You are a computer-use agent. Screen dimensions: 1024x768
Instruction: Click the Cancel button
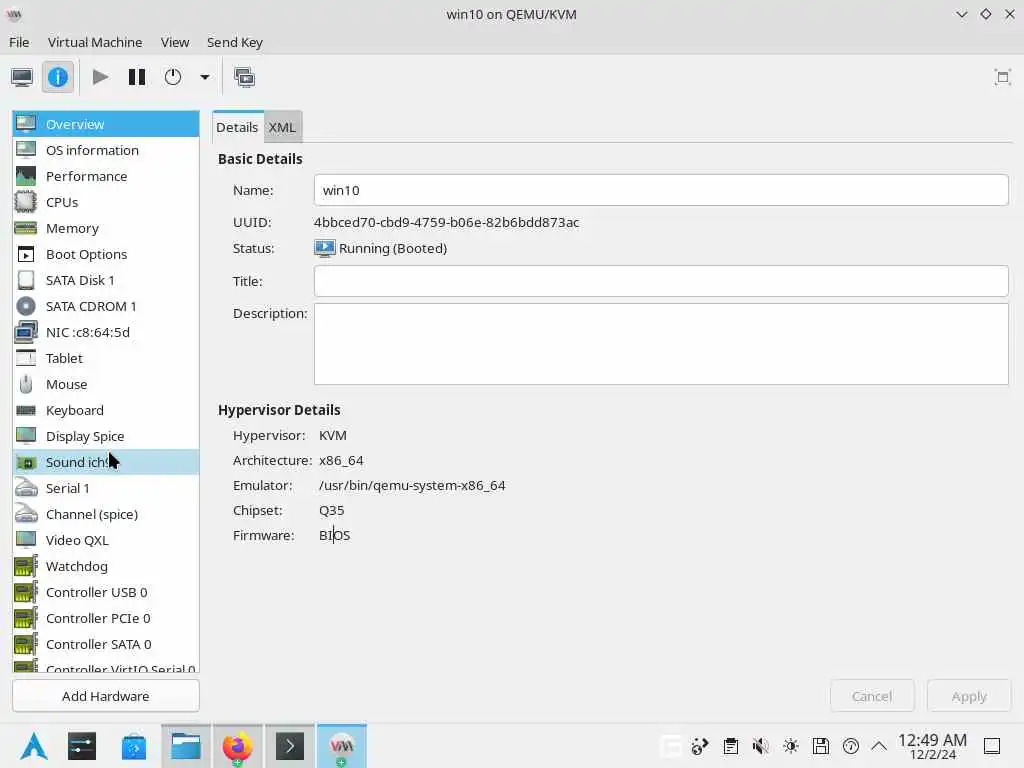871,696
